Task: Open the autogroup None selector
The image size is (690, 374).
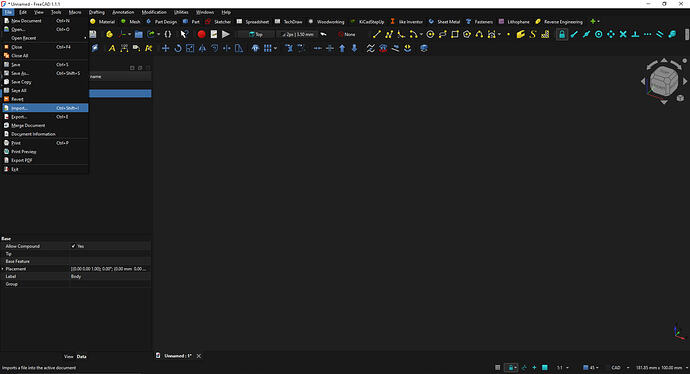Action: click(x=347, y=34)
